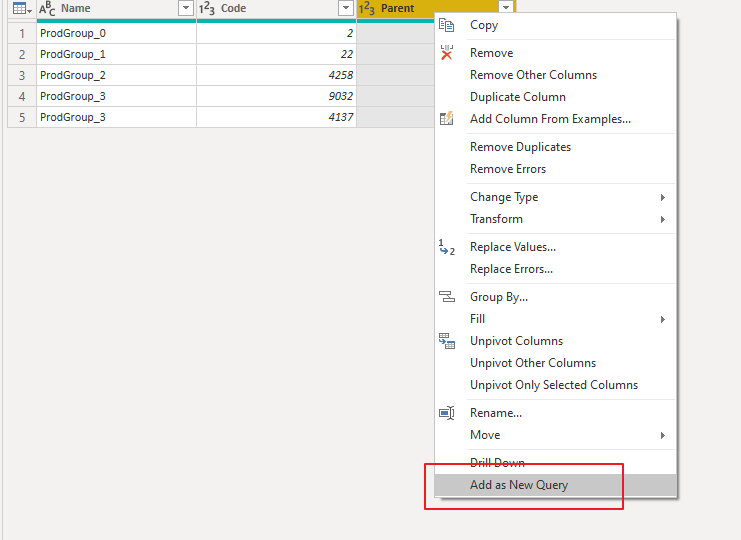Screen dimensions: 741x540
Task: Select Unpivot Columns
Action: tap(556, 341)
